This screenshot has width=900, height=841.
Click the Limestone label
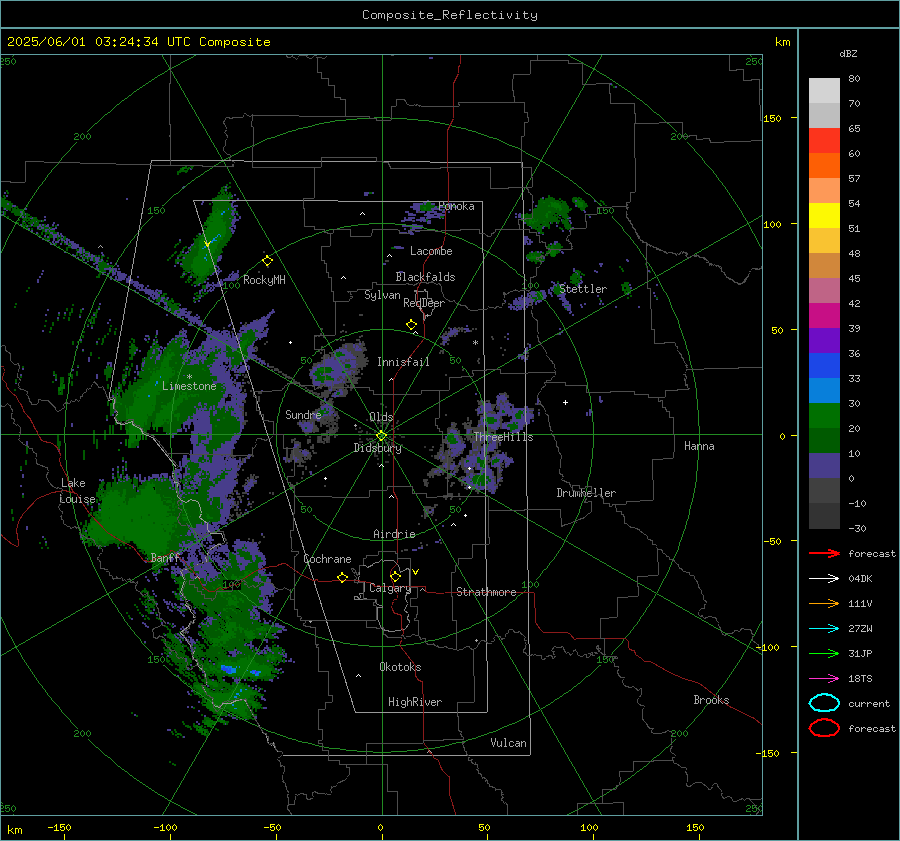189,386
